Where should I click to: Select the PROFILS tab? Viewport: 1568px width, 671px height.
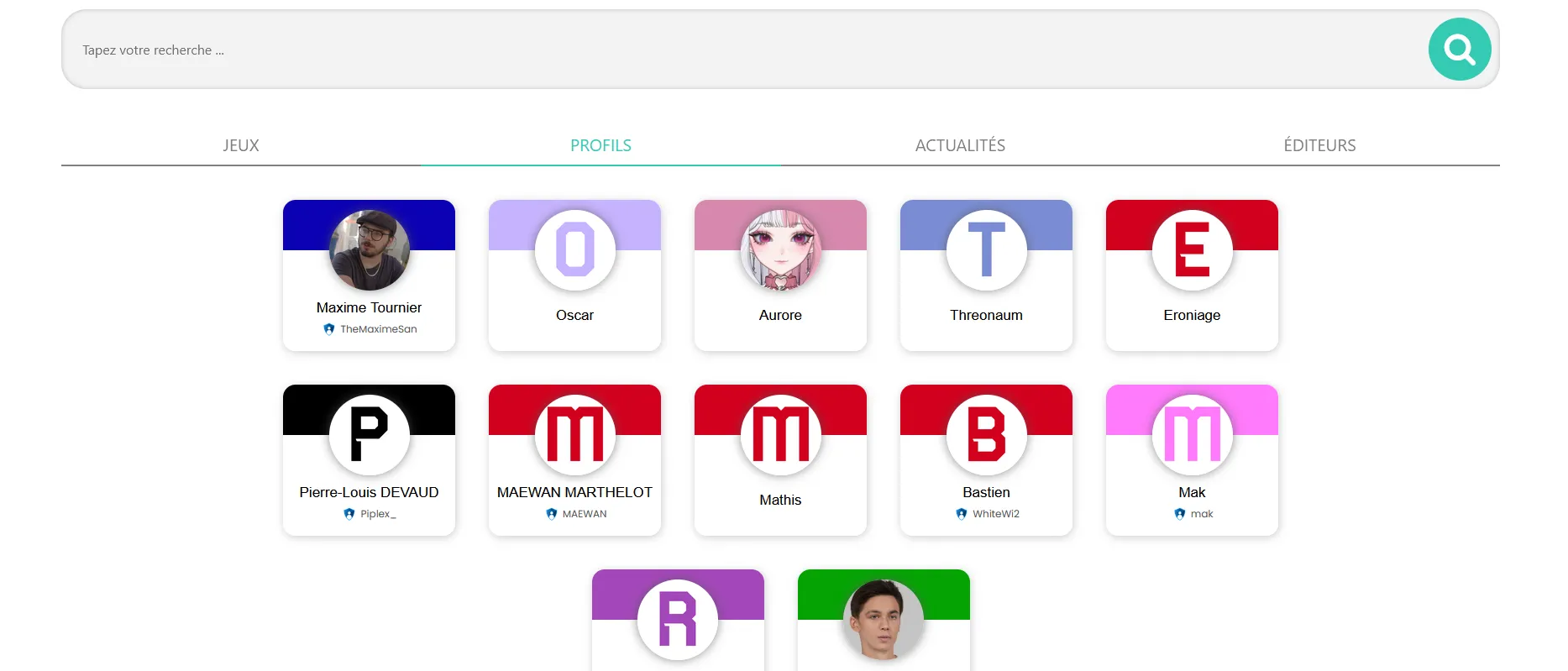pos(600,145)
